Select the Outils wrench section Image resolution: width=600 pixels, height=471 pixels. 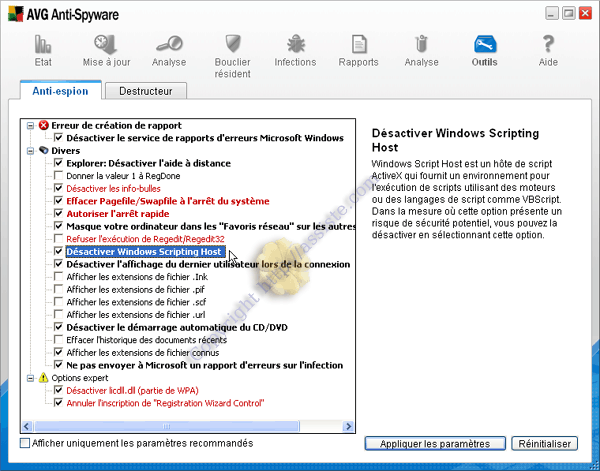tap(484, 51)
